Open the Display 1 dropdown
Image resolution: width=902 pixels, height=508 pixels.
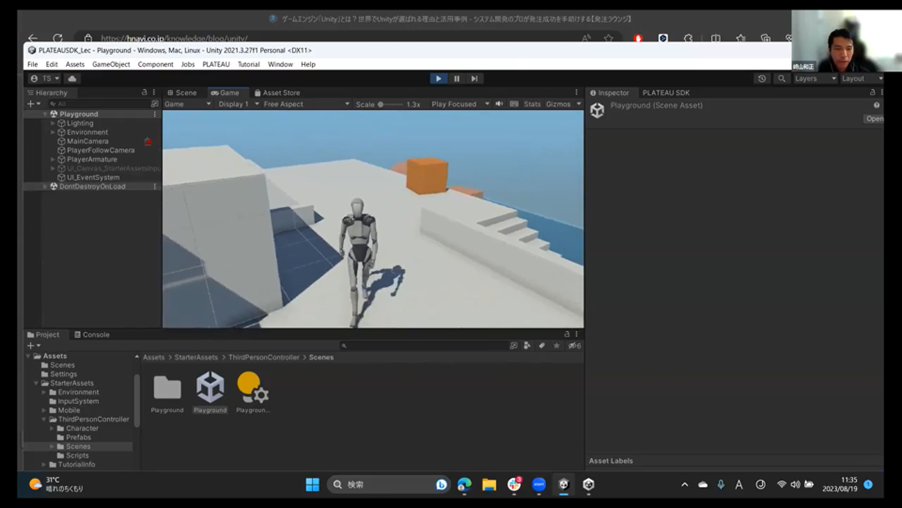coord(238,104)
